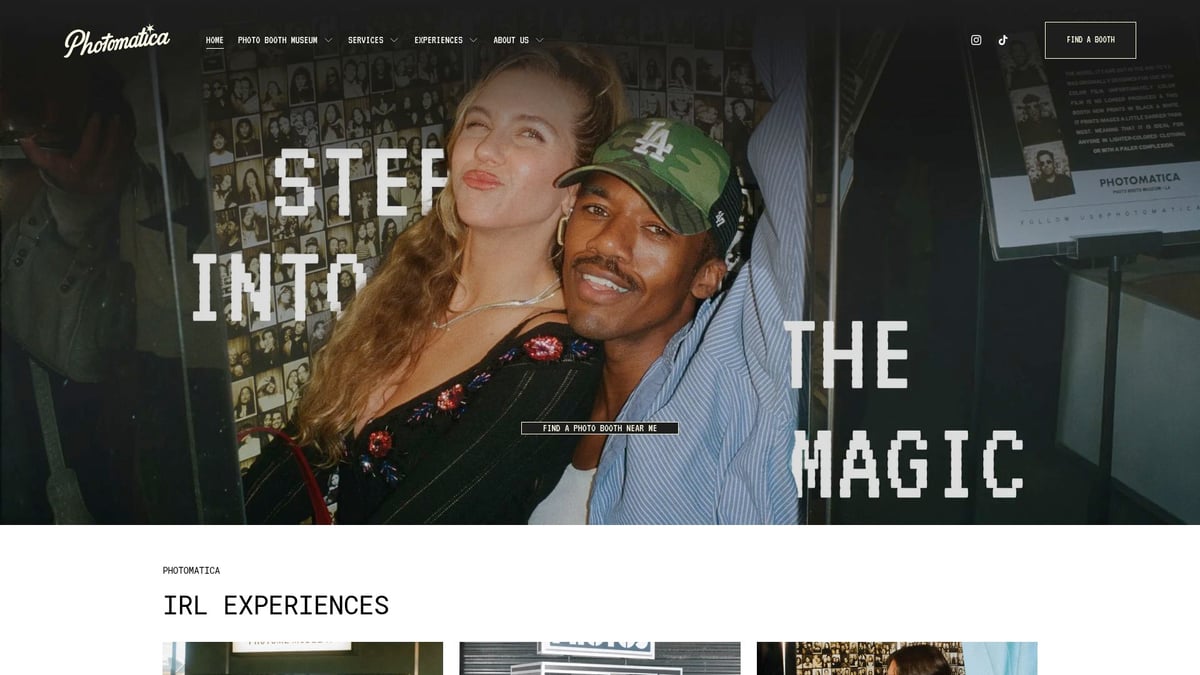Navigate to EXPERIENCES in the menu bar
Viewport: 1200px width, 675px height.
tap(440, 40)
